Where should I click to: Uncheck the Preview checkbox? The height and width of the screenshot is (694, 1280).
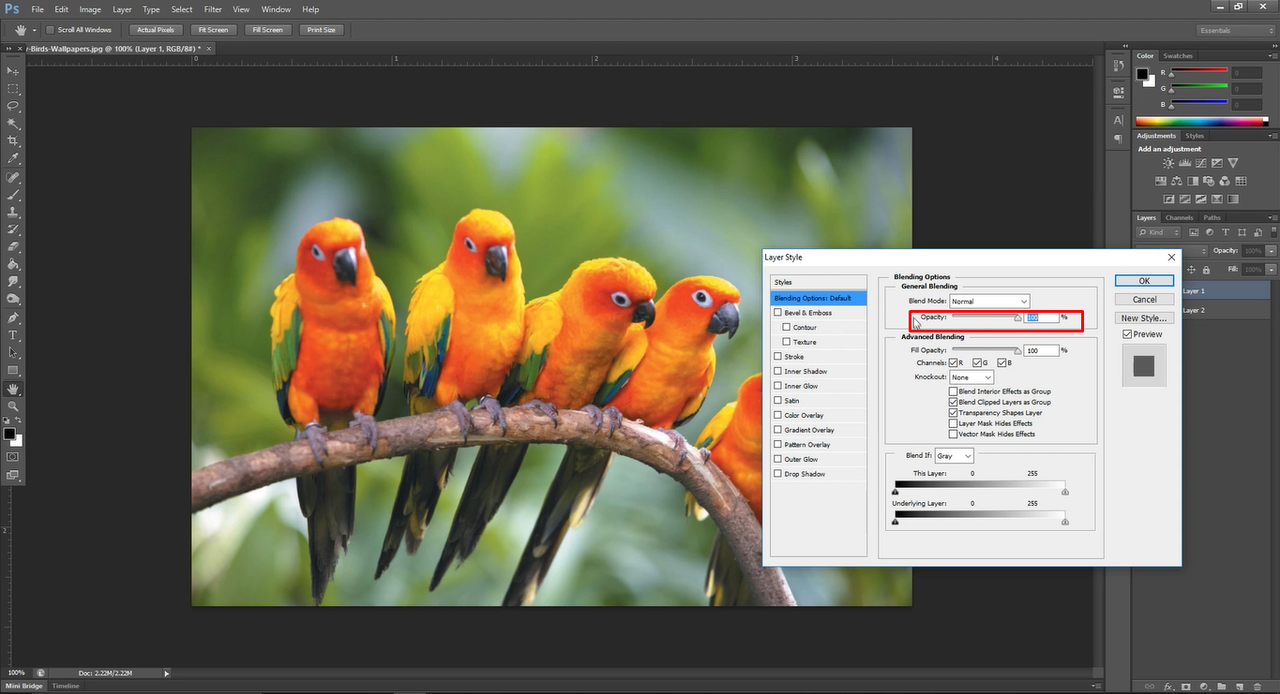(1127, 334)
